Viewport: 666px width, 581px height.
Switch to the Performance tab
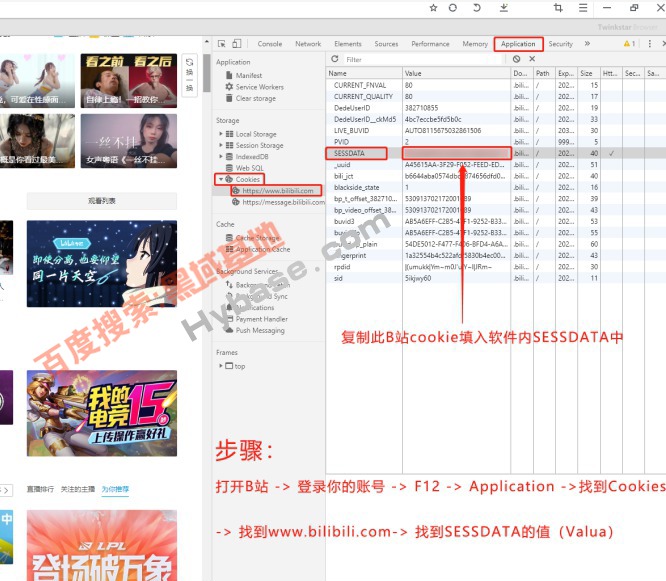click(x=430, y=44)
